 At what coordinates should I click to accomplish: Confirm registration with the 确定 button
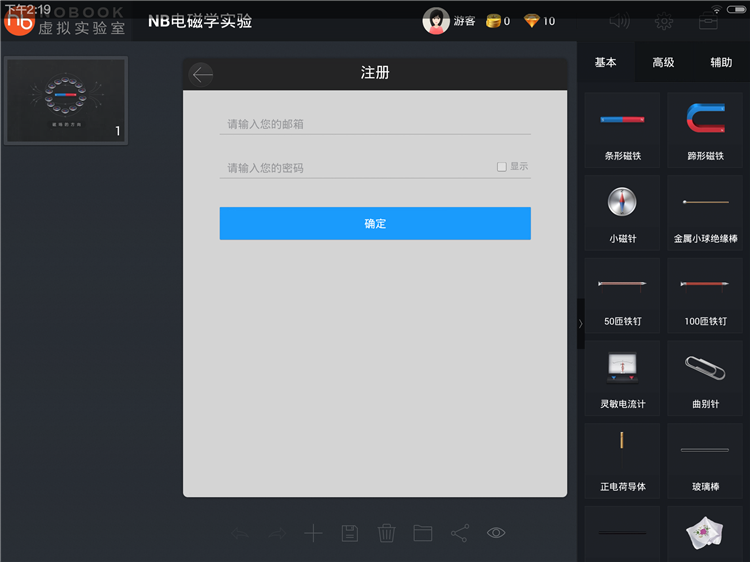(x=375, y=223)
